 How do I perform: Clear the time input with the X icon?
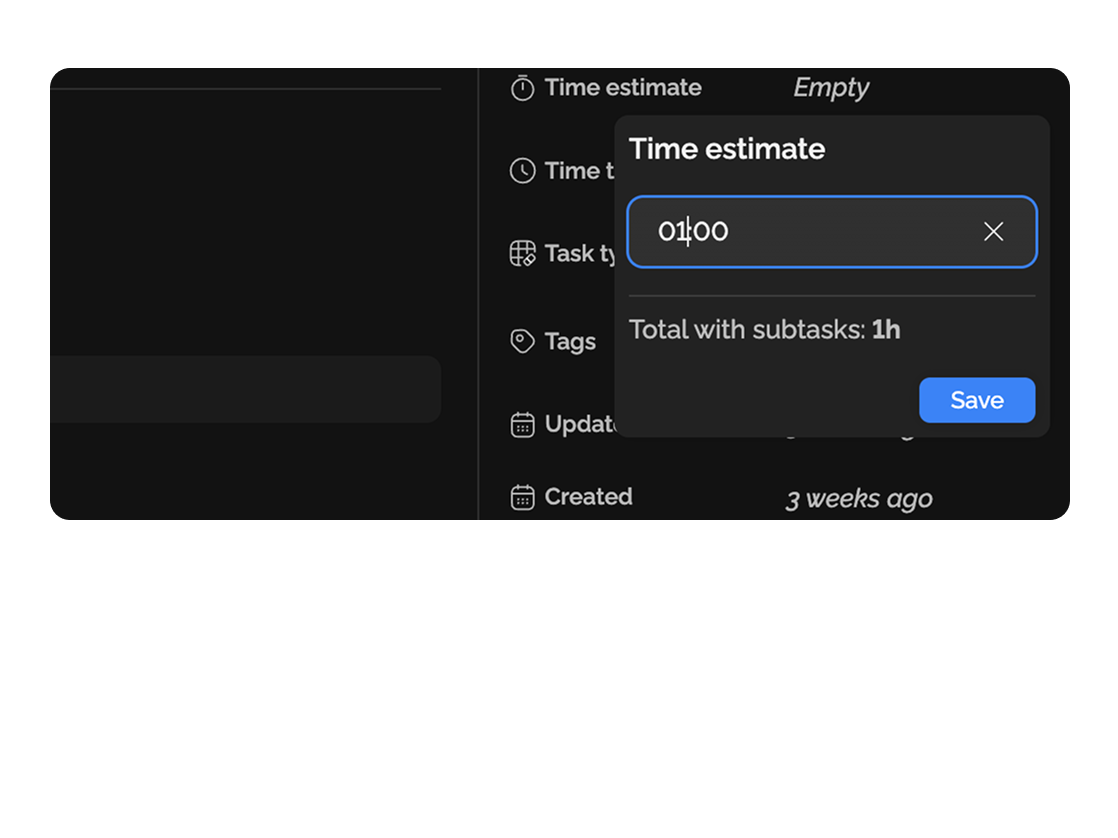(x=993, y=231)
